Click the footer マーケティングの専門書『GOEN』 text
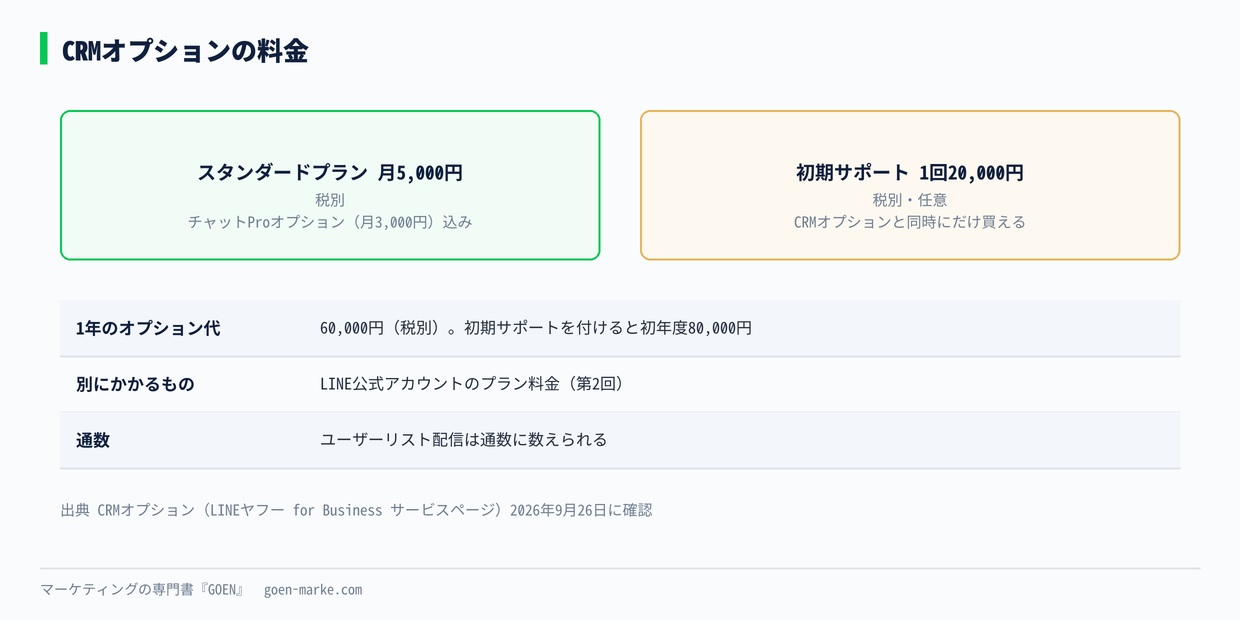This screenshot has height=620, width=1240. point(143,590)
